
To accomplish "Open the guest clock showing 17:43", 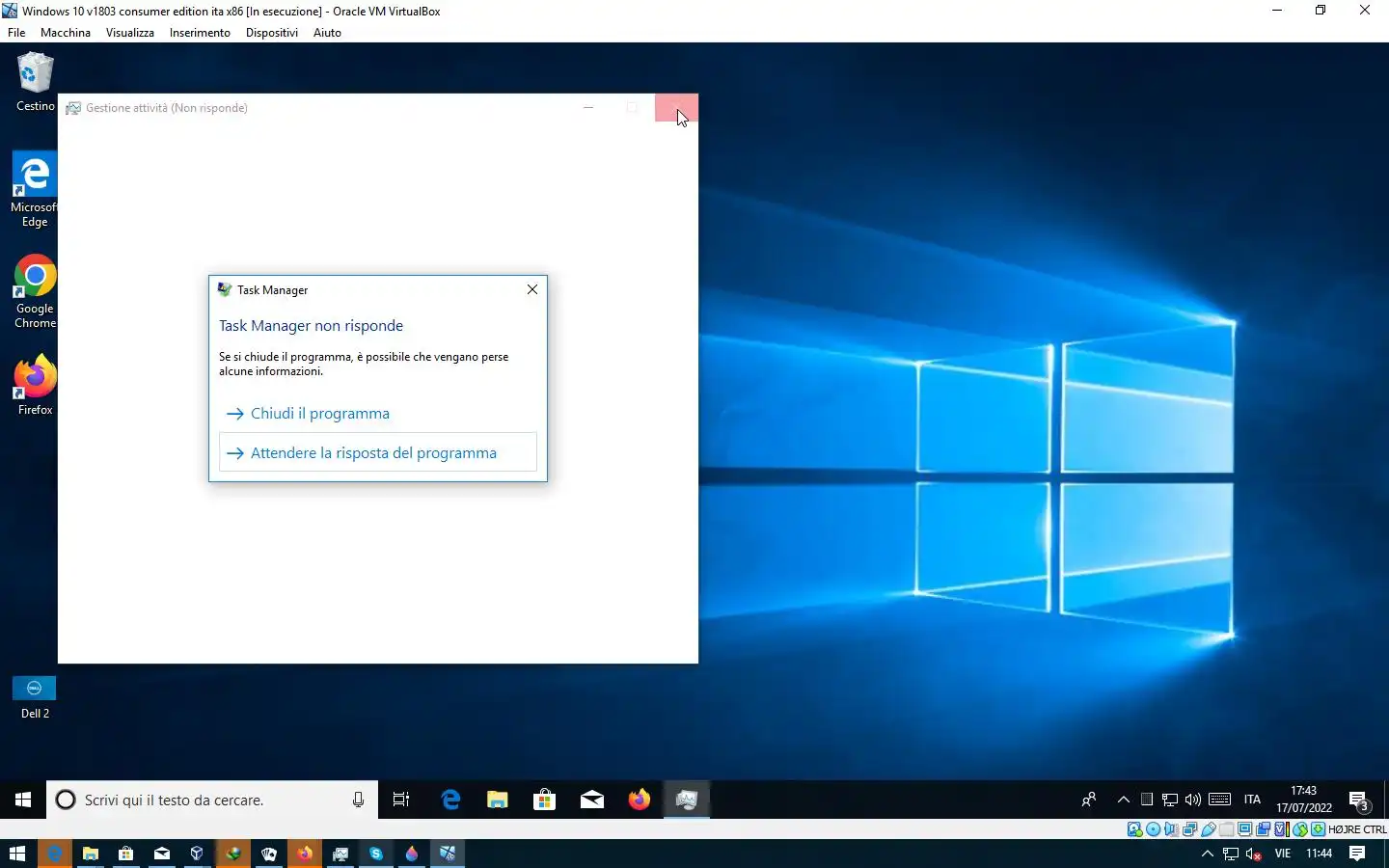I will coord(1304,800).
